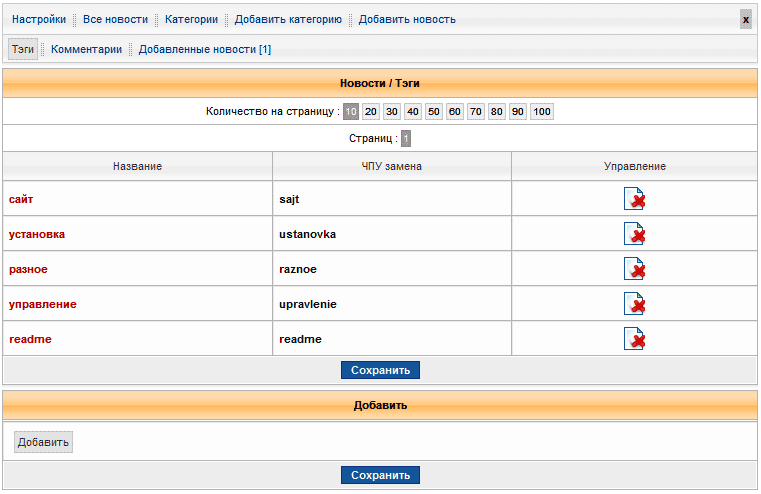Click the bottom Сохранить button in Добавить section
This screenshot has width=761, height=494.
pos(380,475)
